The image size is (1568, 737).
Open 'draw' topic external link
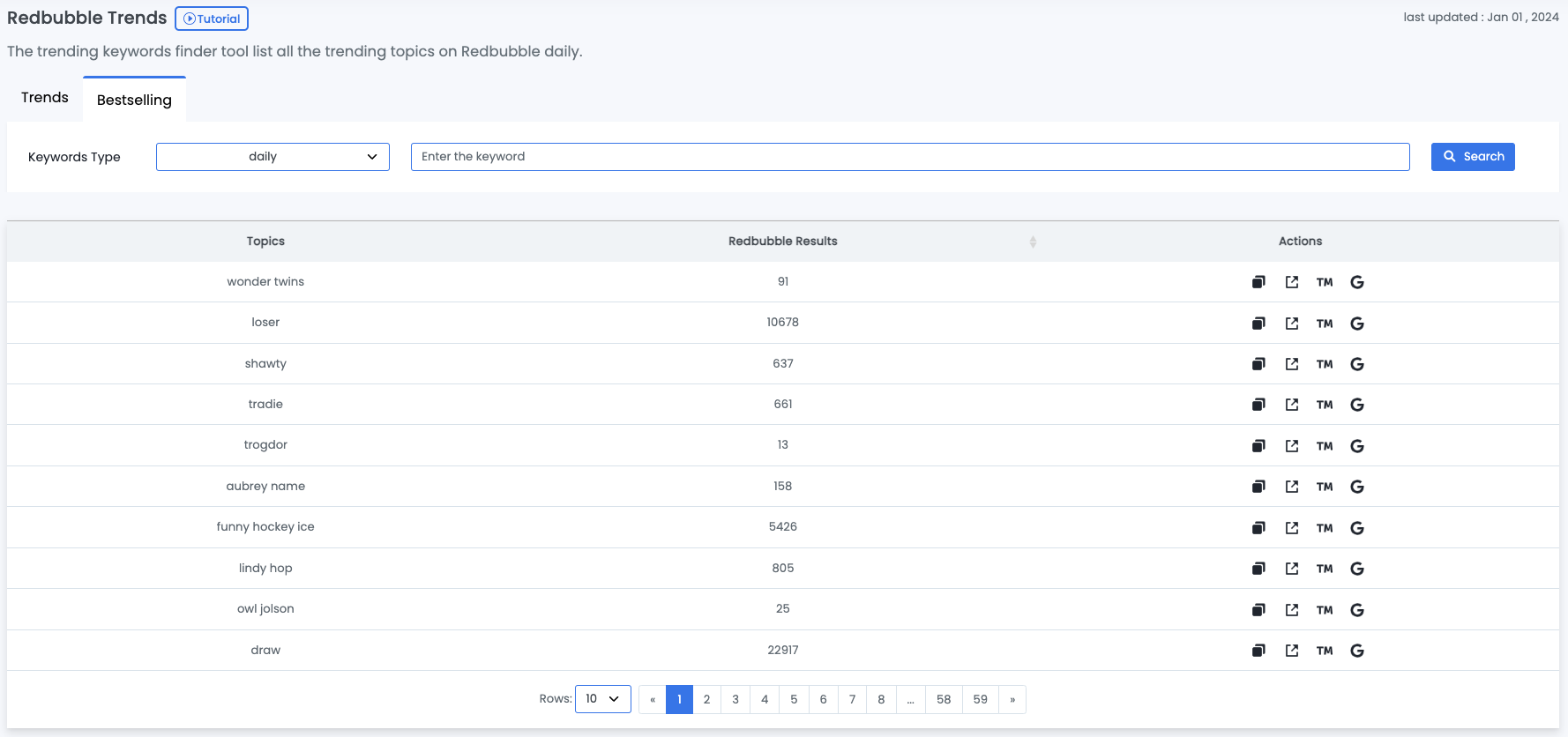point(1292,651)
